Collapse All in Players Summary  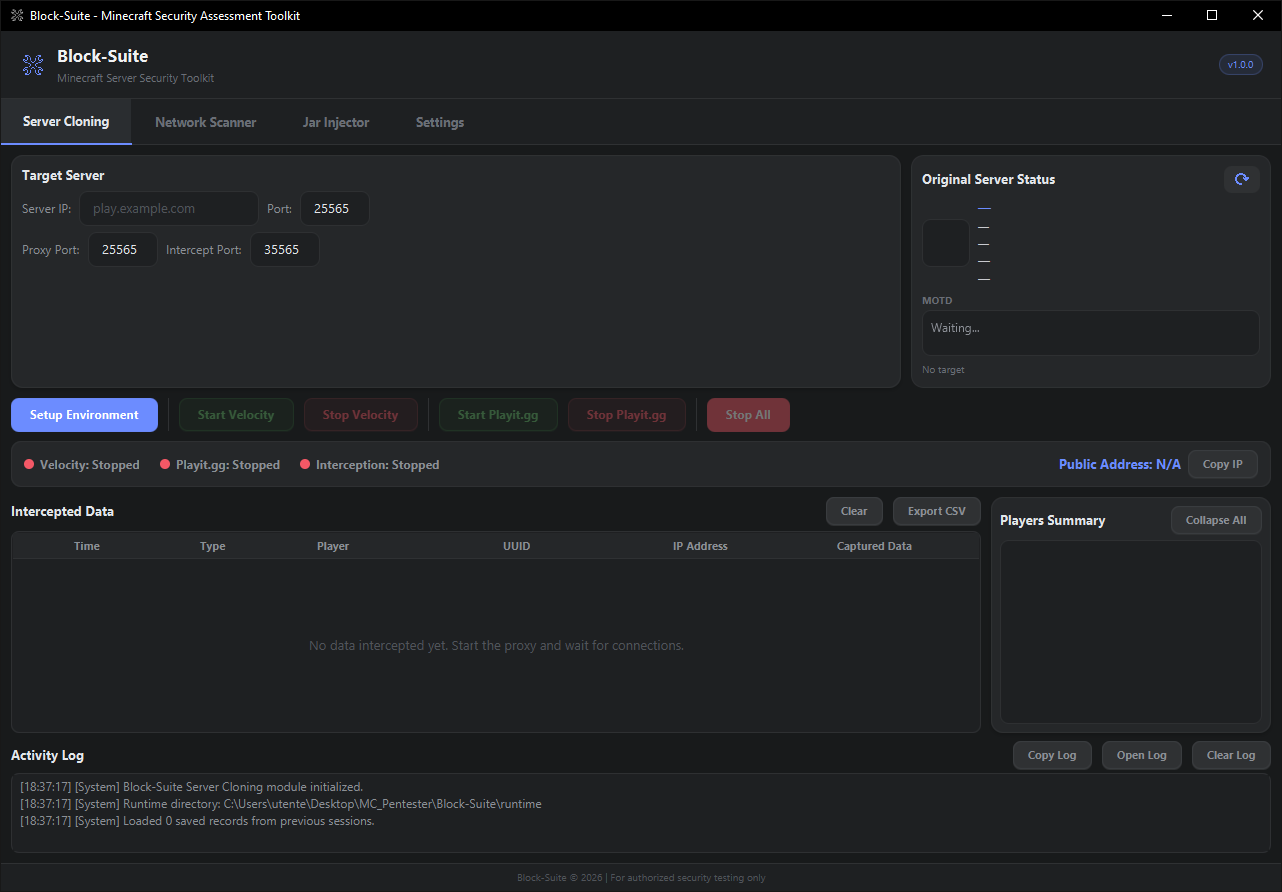pos(1215,520)
